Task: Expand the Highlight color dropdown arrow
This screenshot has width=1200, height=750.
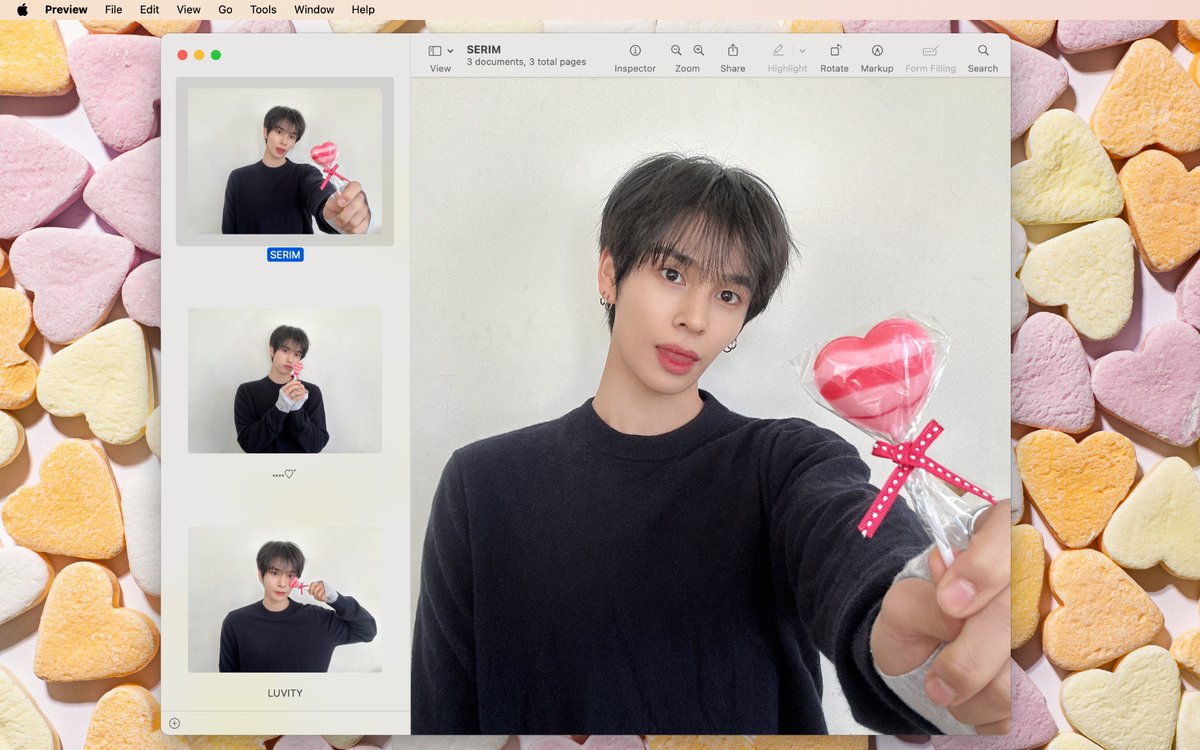Action: (802, 50)
